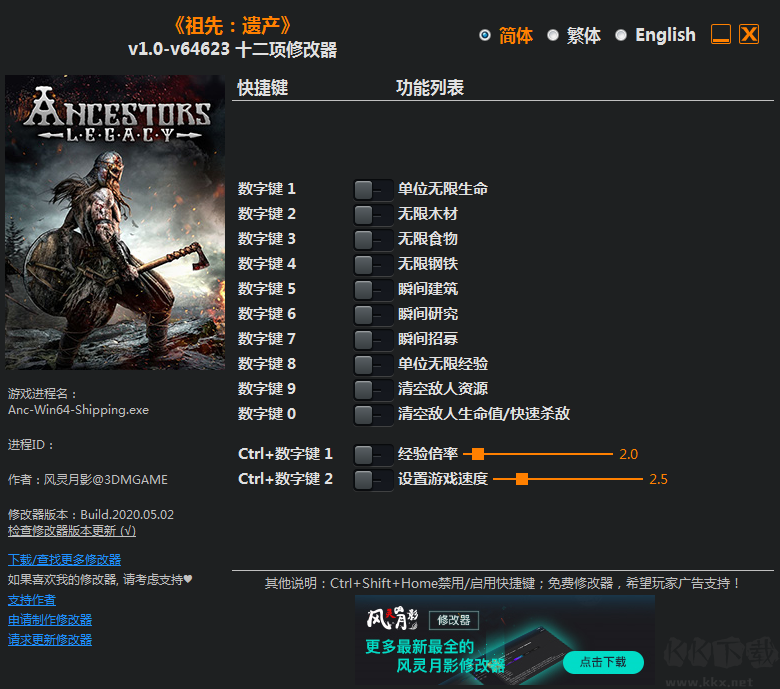Turn on 无限食物 toggle
Viewport: 780px width, 689px height.
tap(373, 239)
